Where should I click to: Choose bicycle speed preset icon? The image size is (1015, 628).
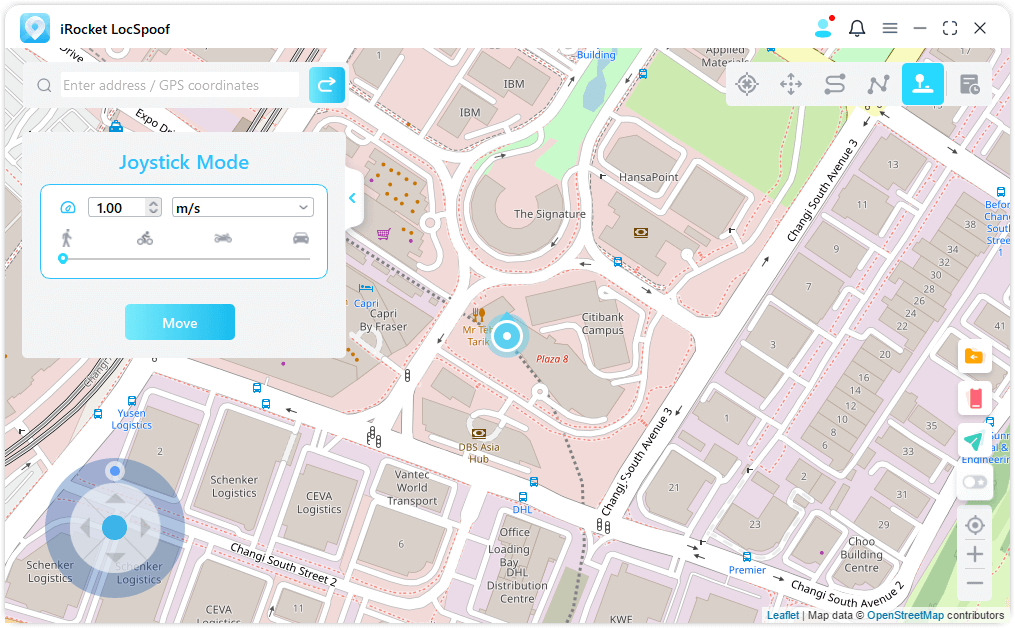pyautogui.click(x=145, y=238)
